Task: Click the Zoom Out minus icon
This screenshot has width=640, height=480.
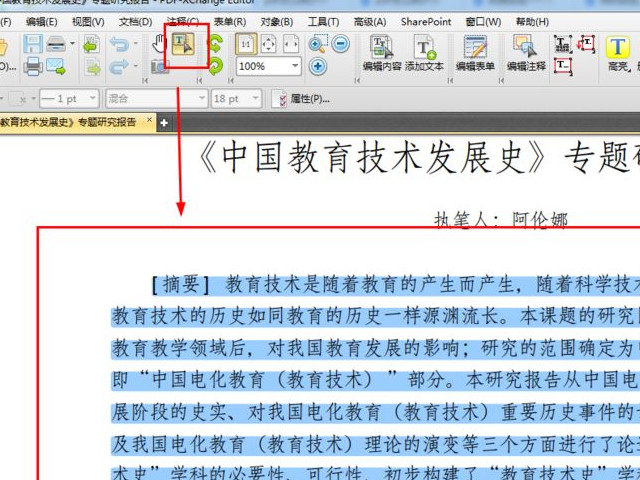Action: [340, 43]
